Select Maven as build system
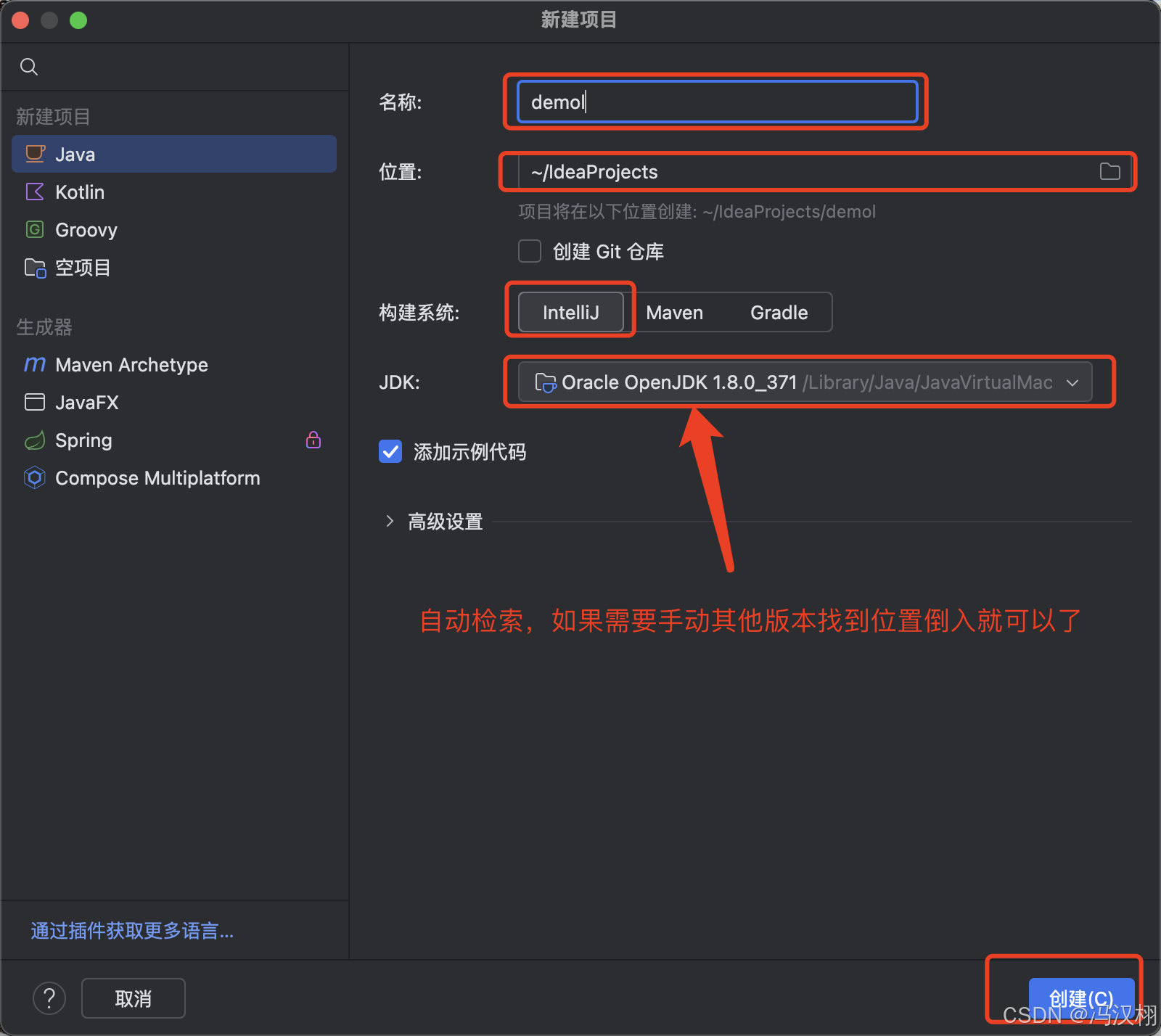This screenshot has width=1161, height=1036. pos(675,312)
